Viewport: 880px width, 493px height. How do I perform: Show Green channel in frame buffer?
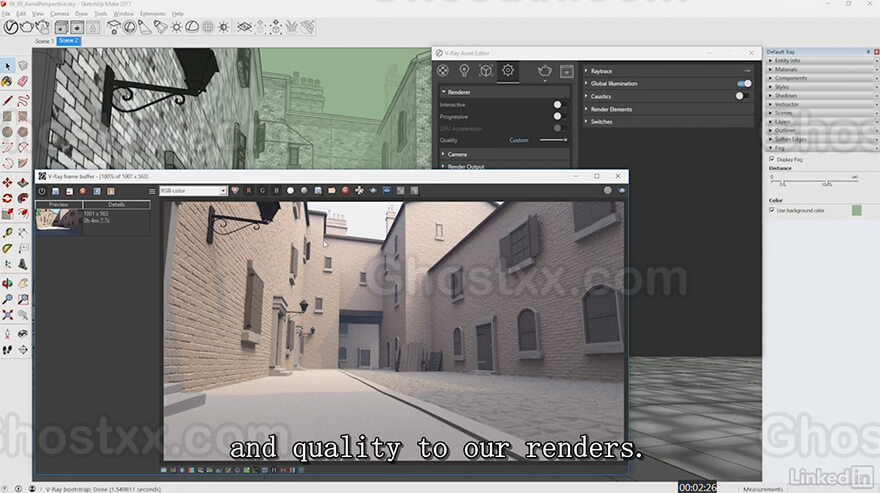click(x=262, y=191)
